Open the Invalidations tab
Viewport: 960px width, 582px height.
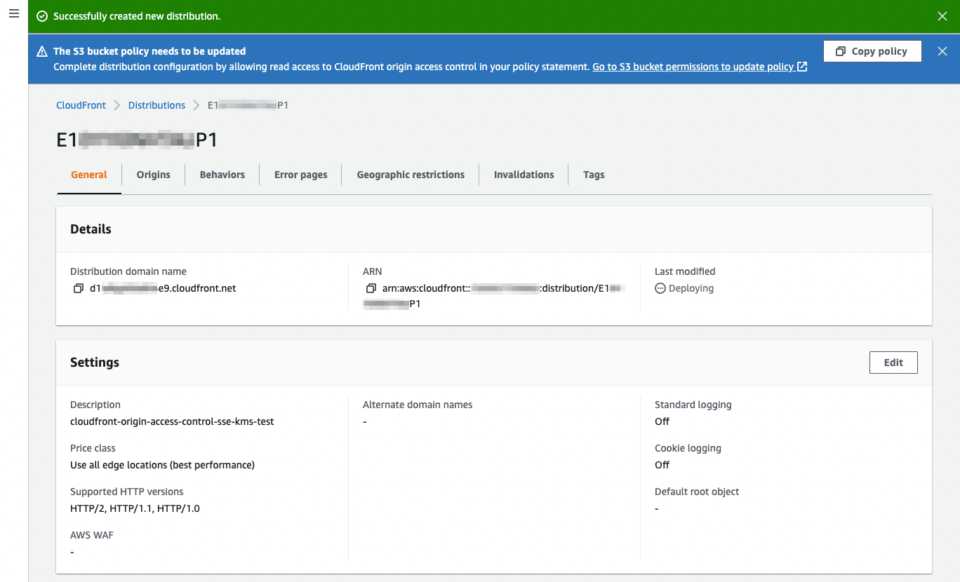click(523, 174)
